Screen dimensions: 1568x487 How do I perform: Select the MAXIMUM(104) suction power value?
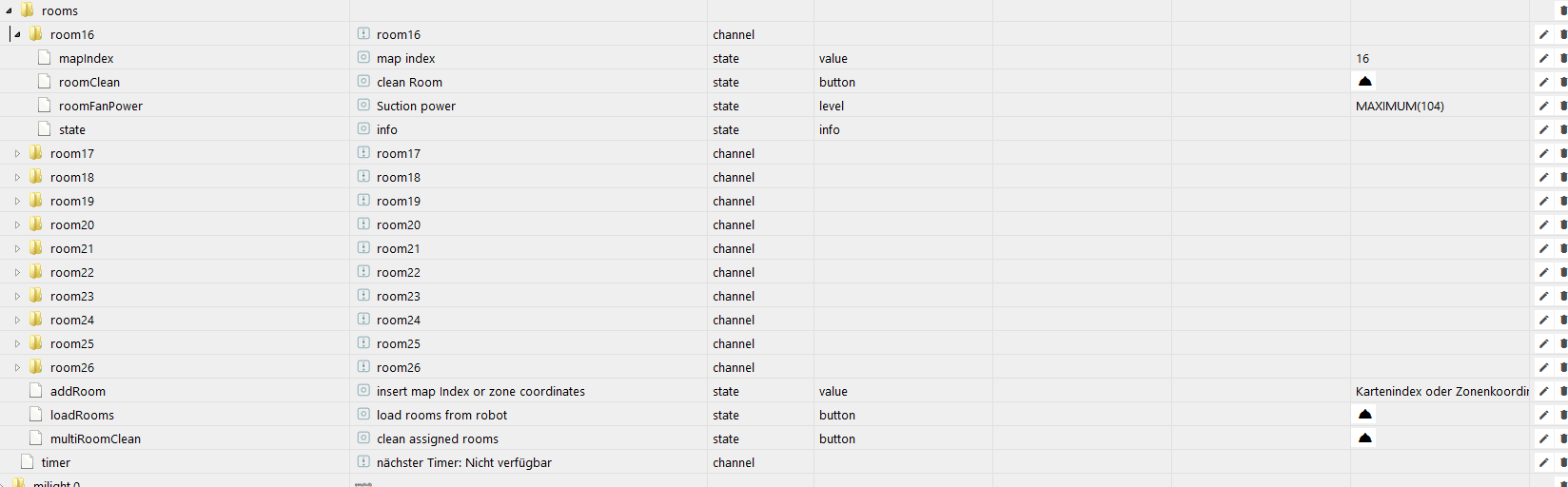1400,106
